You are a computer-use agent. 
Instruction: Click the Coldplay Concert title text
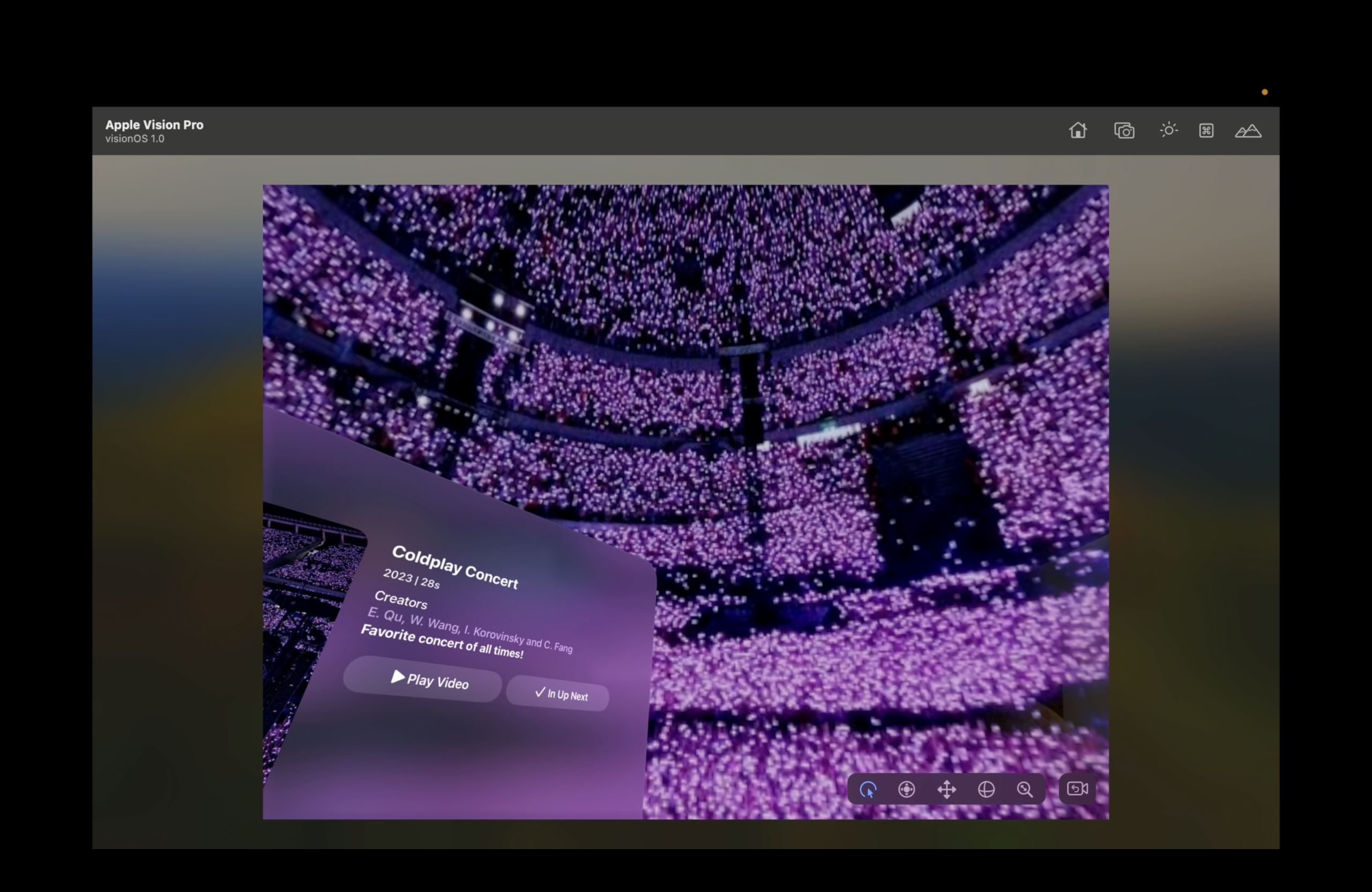tap(454, 567)
